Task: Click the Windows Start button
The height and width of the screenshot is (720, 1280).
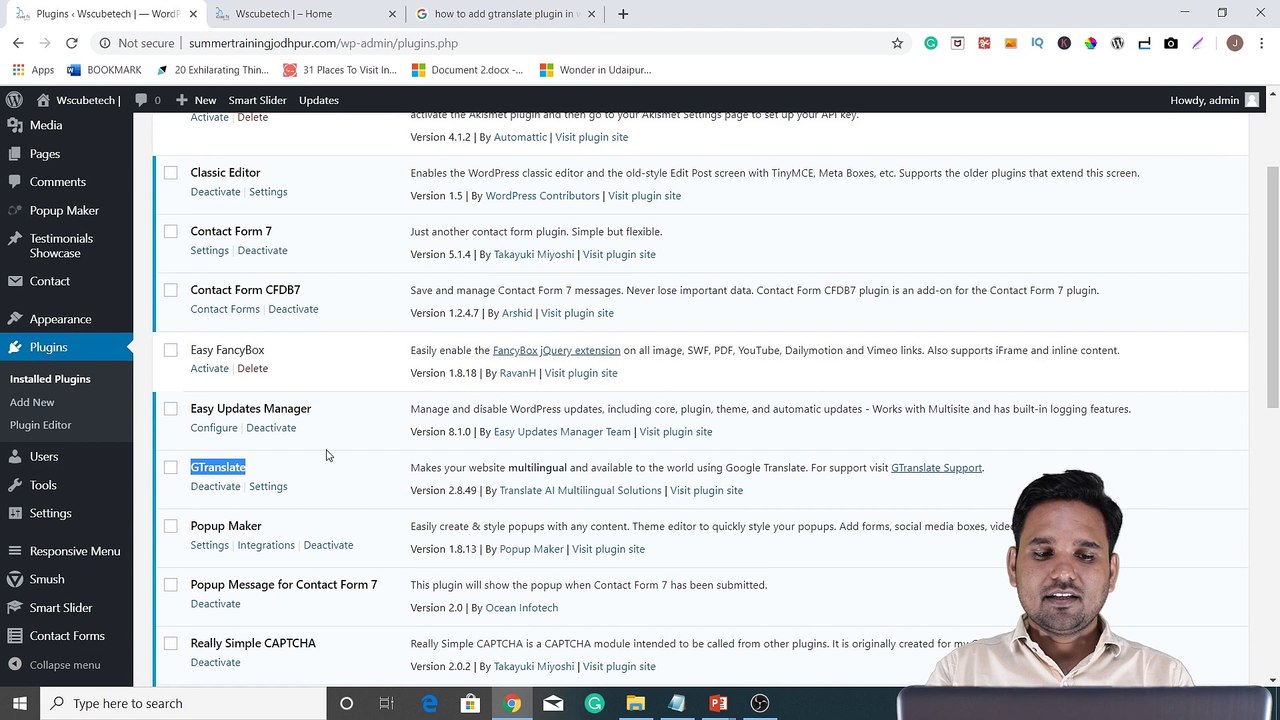Action: pyautogui.click(x=22, y=703)
